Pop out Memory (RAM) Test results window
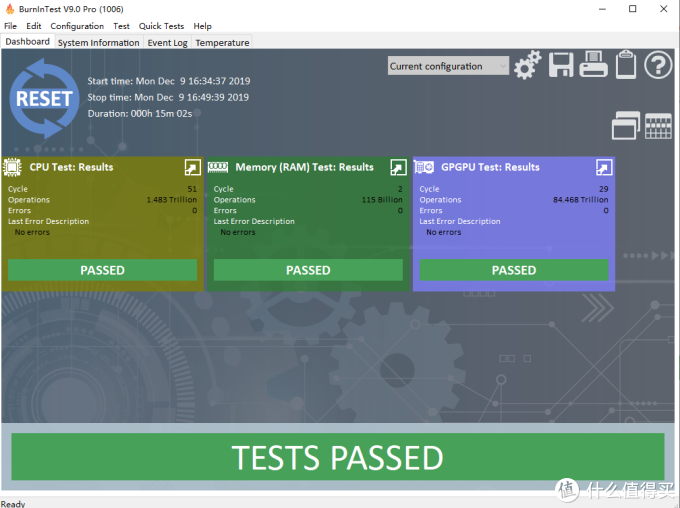This screenshot has height=508, width=680. 398,167
